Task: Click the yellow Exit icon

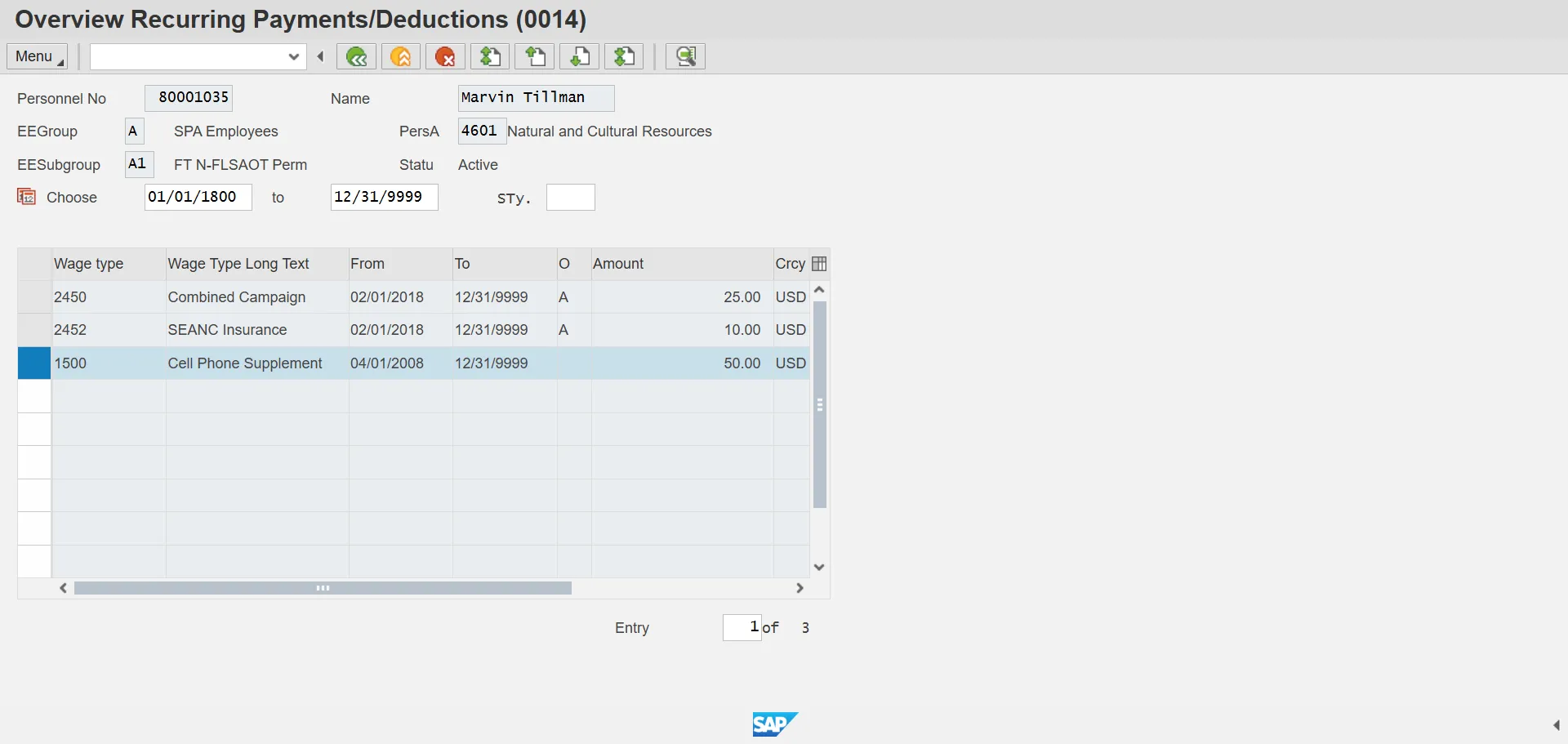Action: click(x=401, y=56)
